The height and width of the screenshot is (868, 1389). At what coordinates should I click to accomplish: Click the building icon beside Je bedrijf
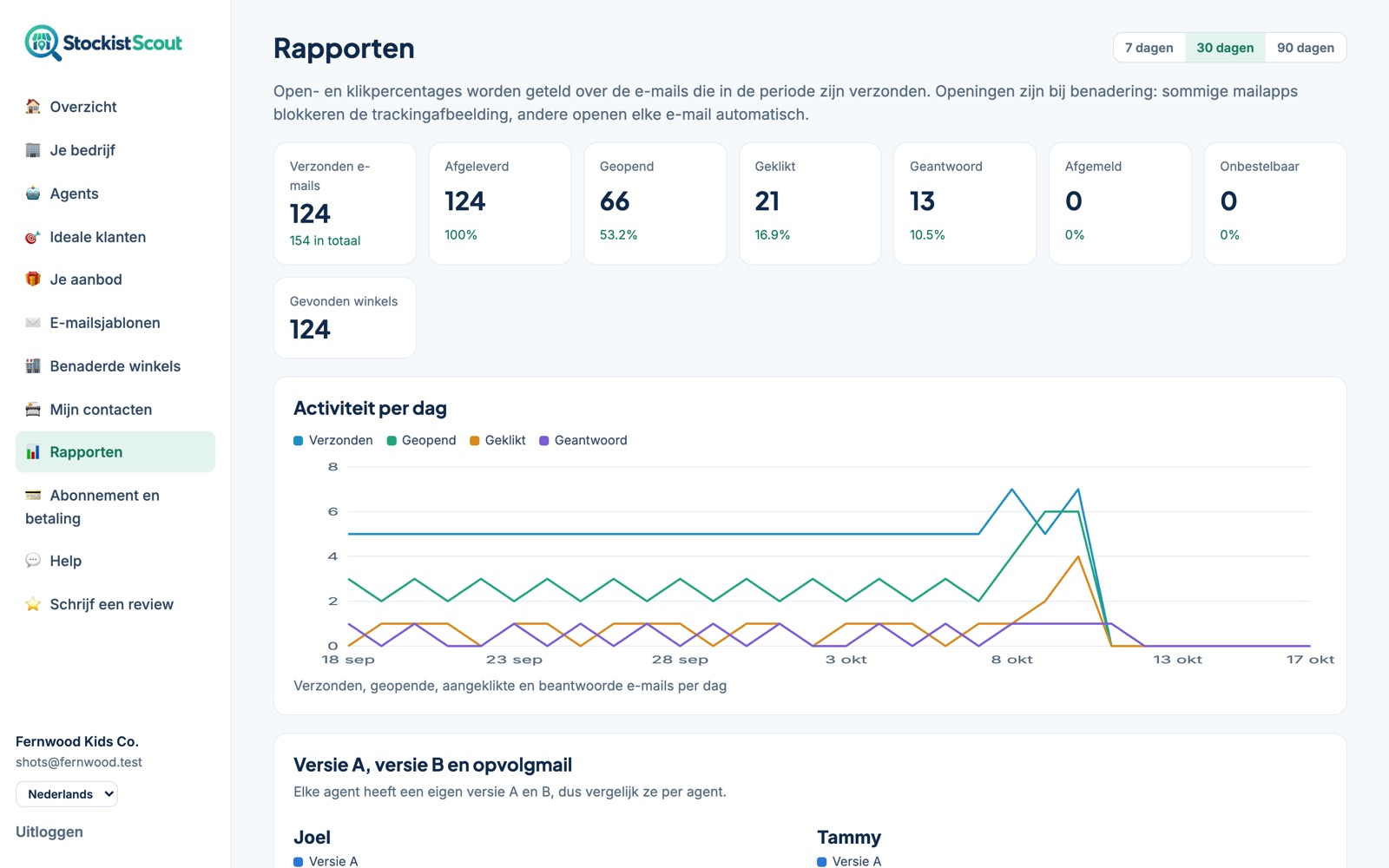coord(33,150)
